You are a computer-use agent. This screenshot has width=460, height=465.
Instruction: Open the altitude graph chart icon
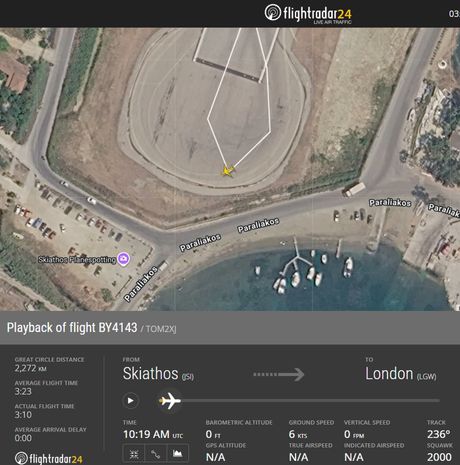coord(177,454)
